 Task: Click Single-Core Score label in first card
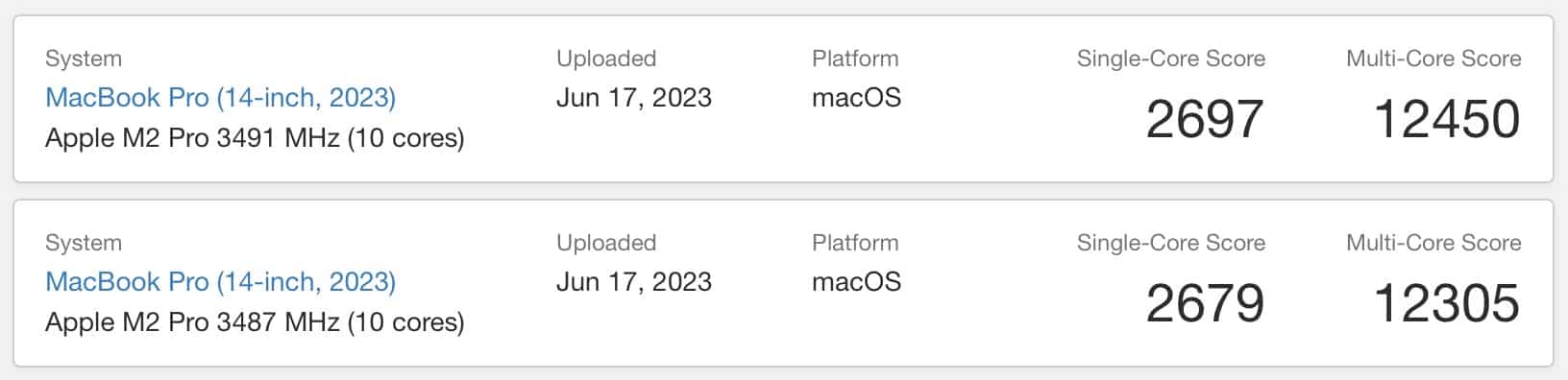tap(1171, 59)
